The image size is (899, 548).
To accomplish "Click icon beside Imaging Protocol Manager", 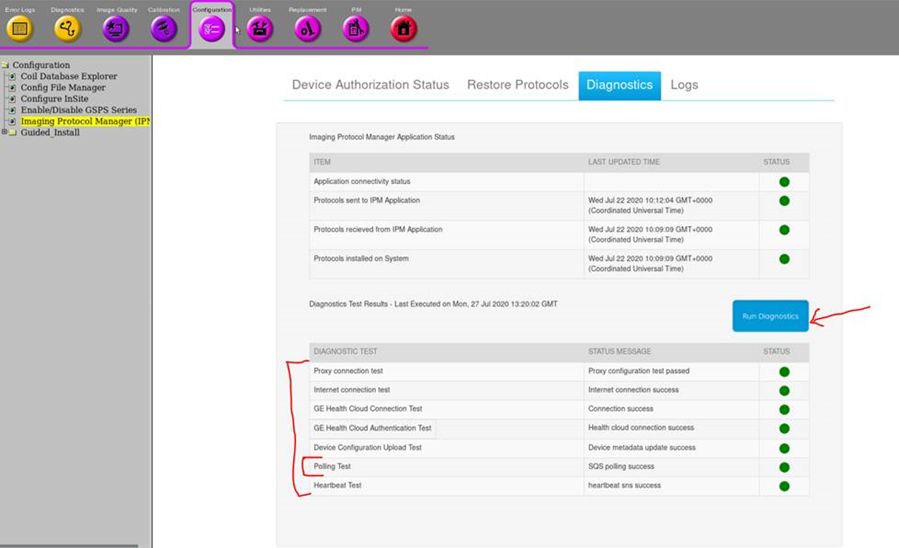I will [12, 122].
